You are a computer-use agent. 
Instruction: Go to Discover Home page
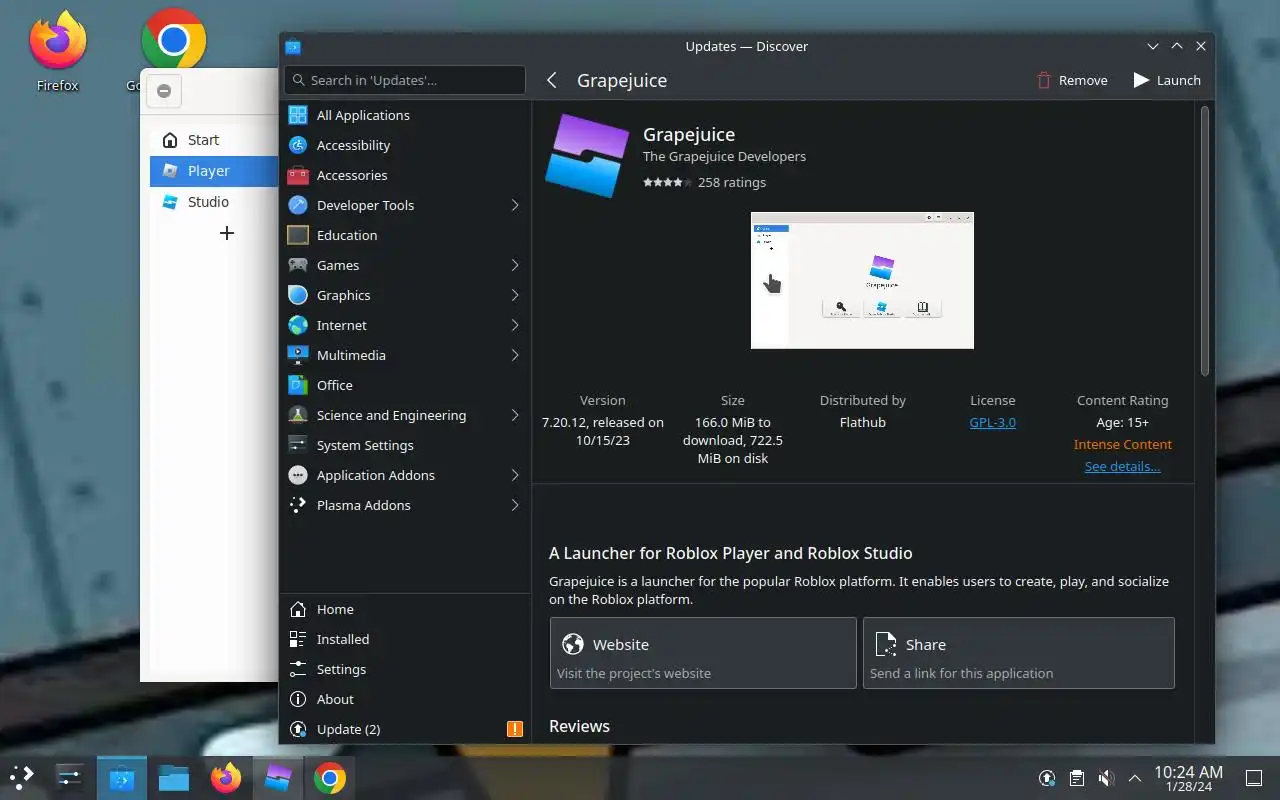tap(405, 609)
